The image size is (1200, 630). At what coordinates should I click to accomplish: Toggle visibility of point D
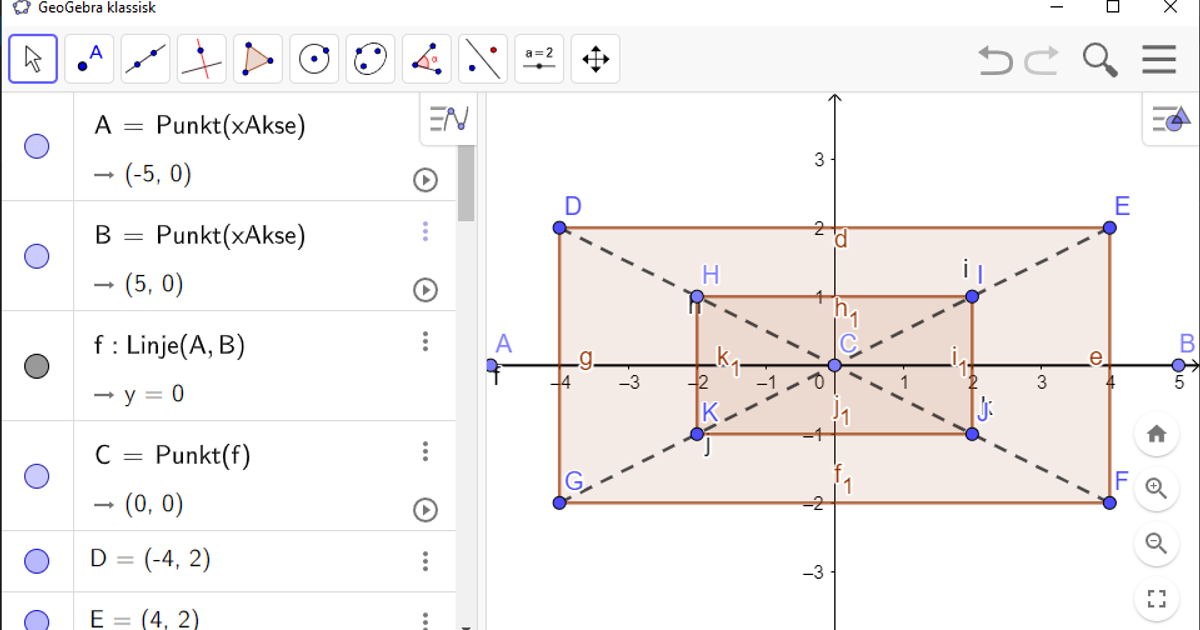point(37,560)
